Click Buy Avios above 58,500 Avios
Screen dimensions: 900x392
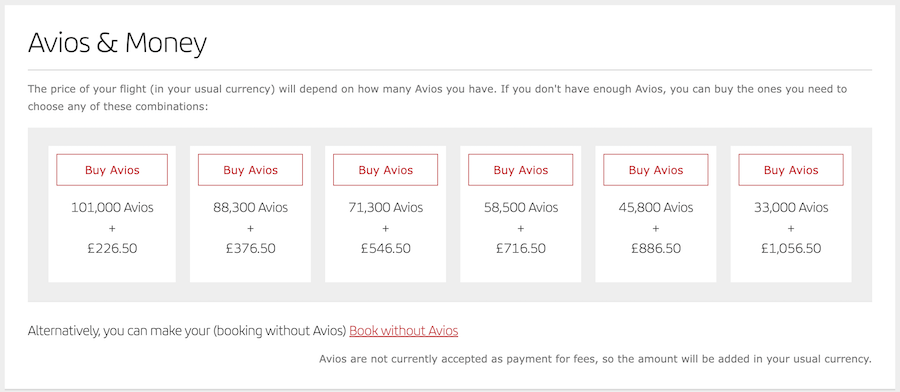click(521, 170)
